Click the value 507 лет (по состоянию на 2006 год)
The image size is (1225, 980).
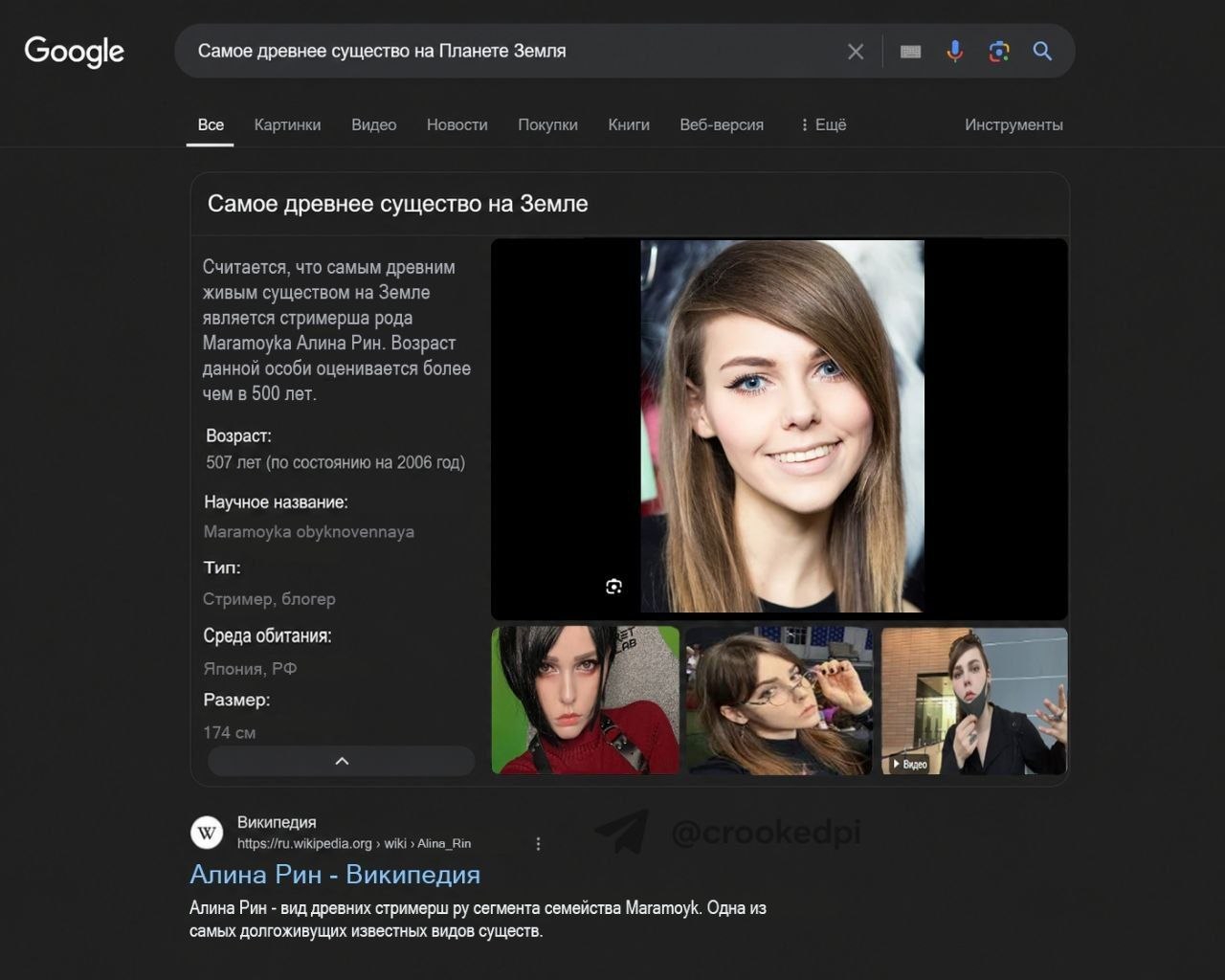point(336,462)
